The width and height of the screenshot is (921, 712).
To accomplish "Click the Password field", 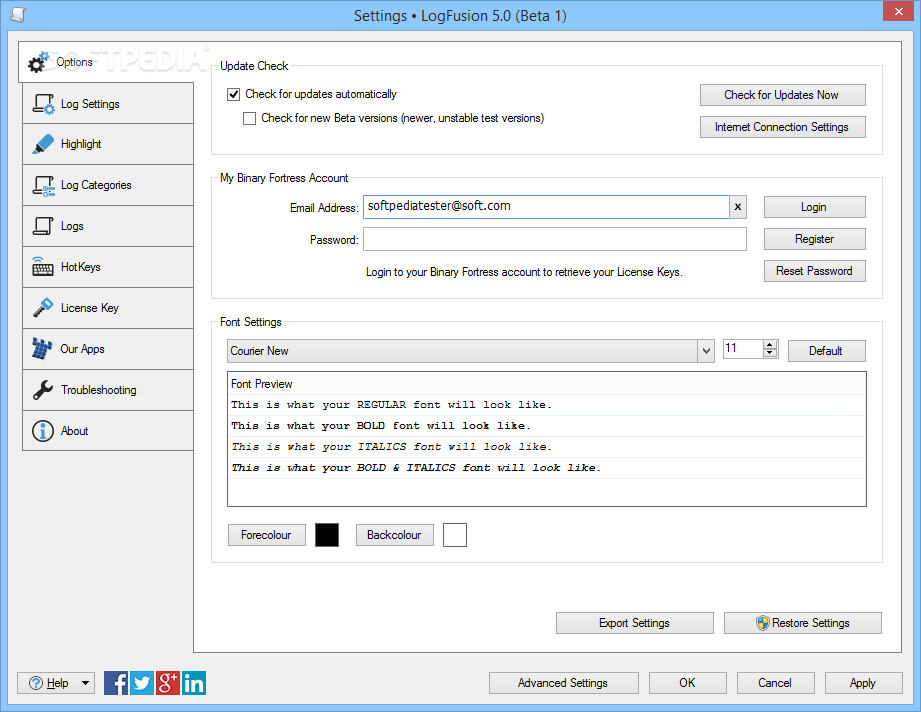I will coord(554,239).
